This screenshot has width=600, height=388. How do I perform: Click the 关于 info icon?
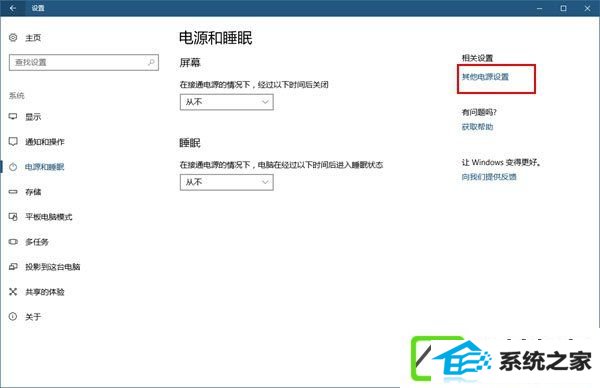coord(13,316)
